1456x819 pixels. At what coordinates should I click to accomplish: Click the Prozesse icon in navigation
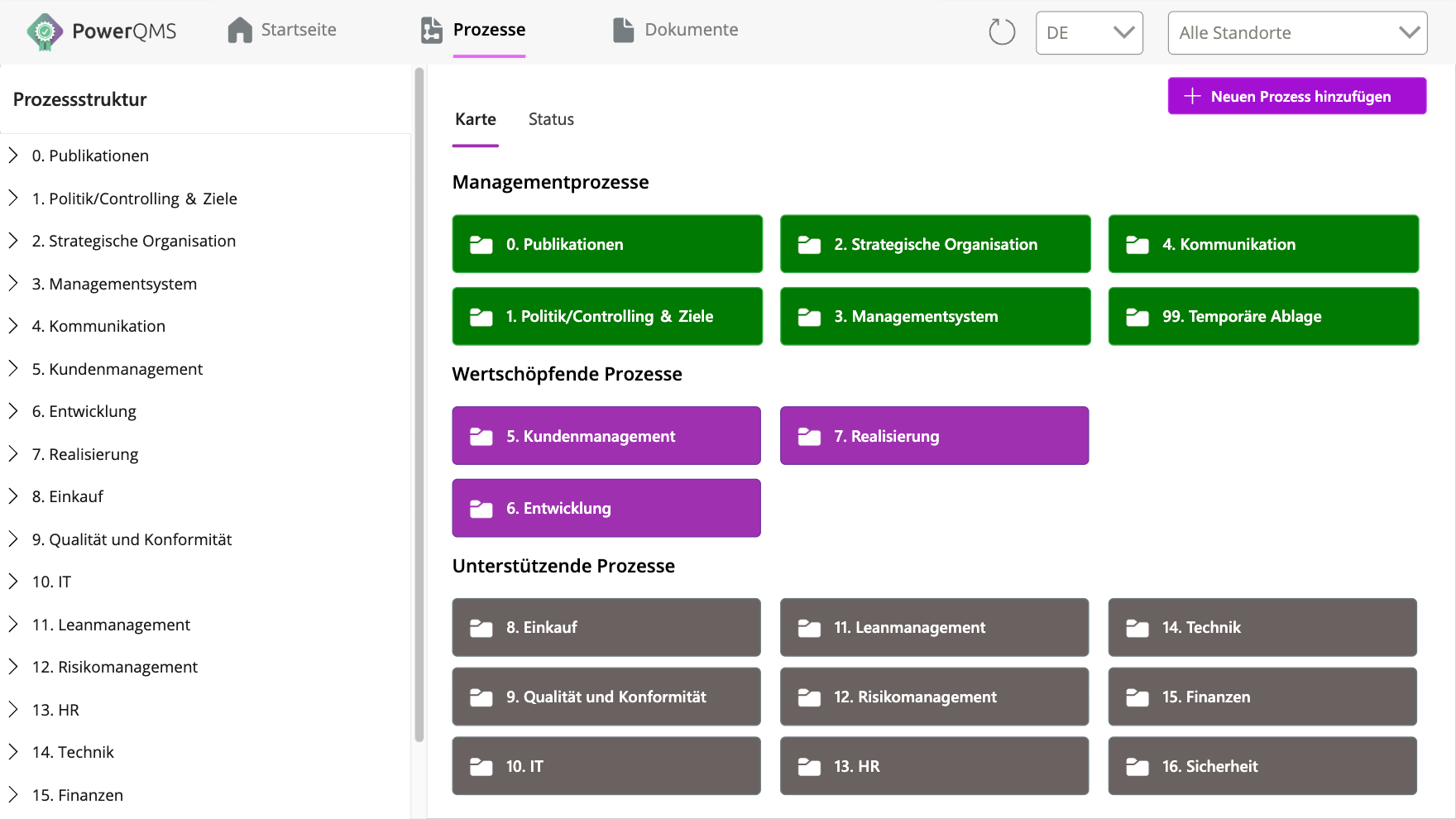[432, 31]
